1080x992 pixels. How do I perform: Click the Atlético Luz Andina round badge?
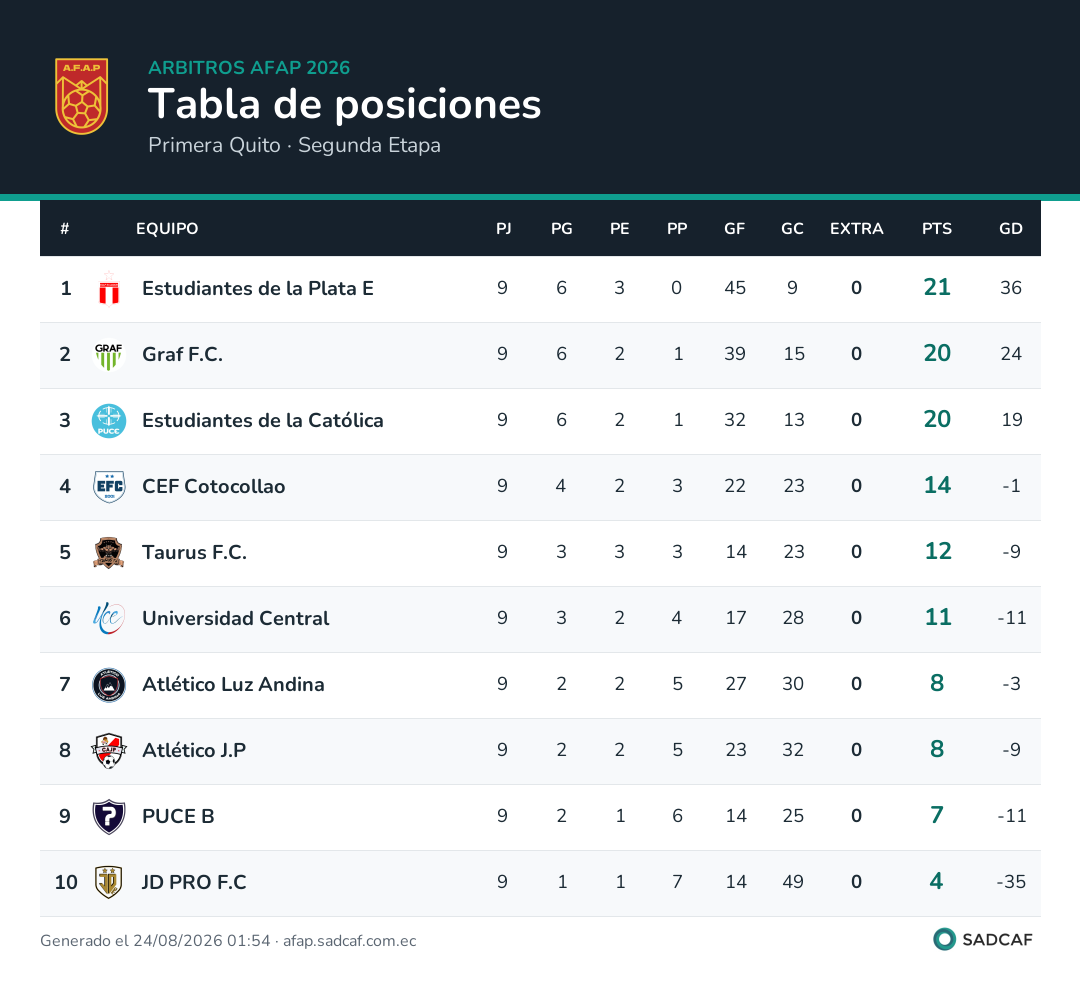[109, 685]
